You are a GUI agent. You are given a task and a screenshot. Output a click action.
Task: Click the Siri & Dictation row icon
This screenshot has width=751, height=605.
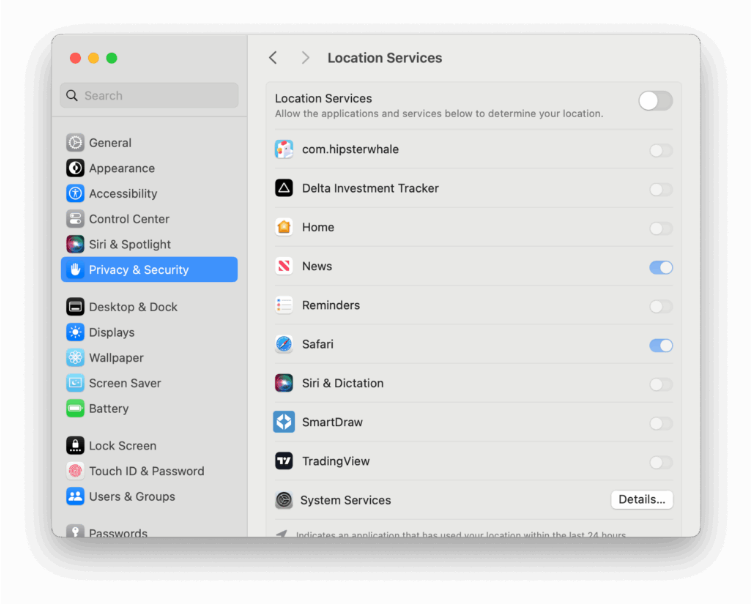284,383
